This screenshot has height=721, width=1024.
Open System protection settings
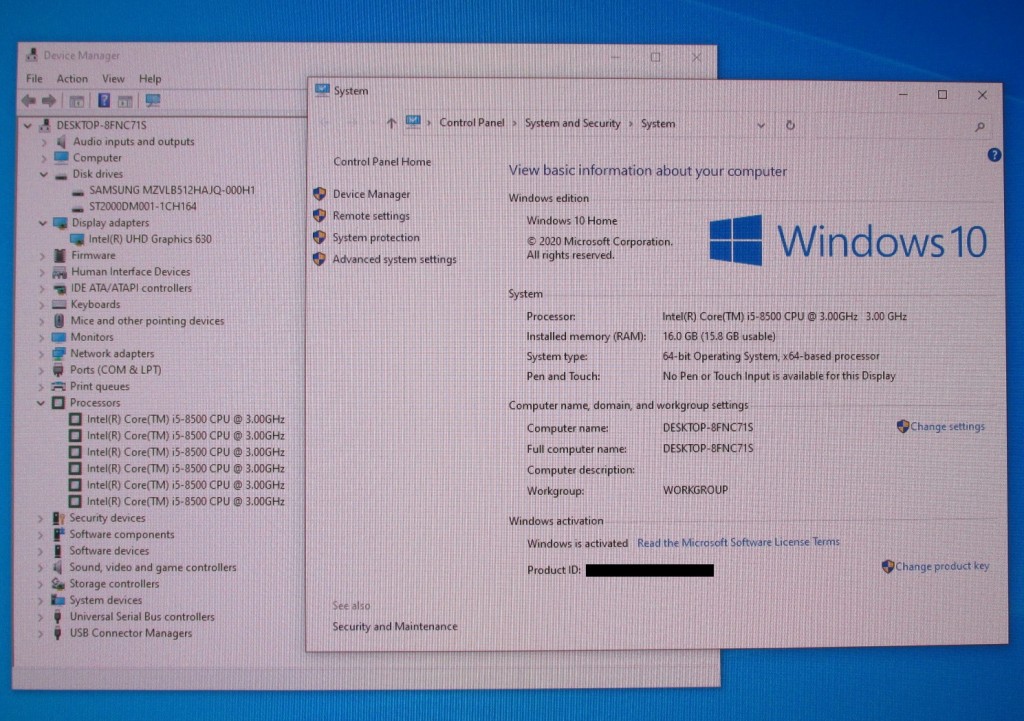point(376,237)
